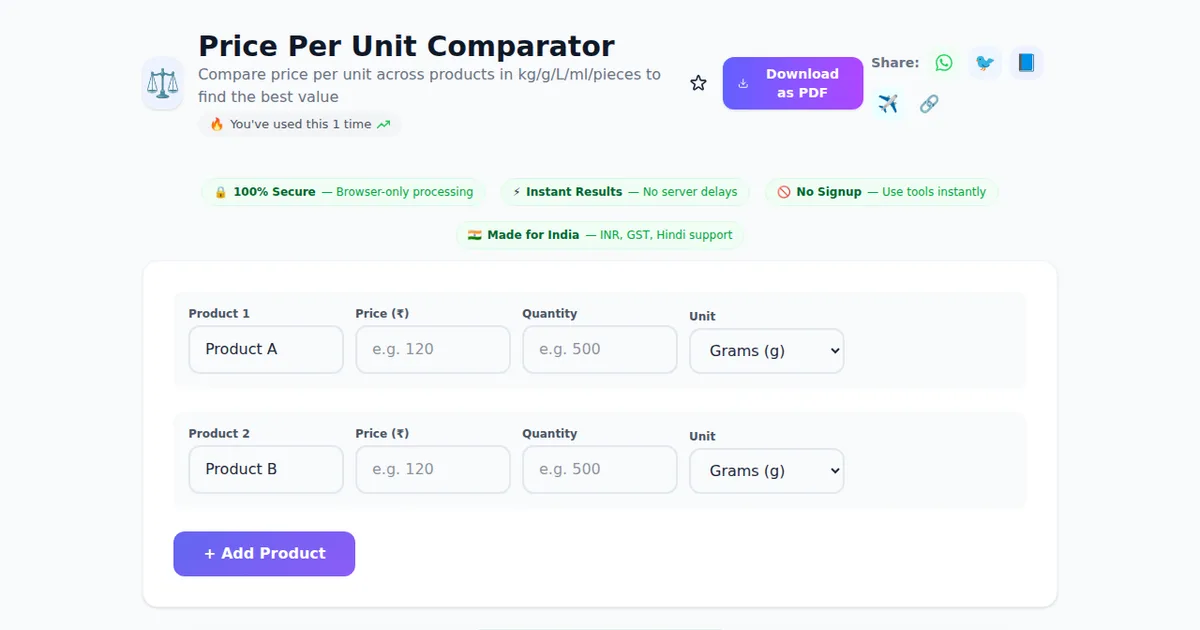Click the Product 1 Quantity field

[600, 349]
